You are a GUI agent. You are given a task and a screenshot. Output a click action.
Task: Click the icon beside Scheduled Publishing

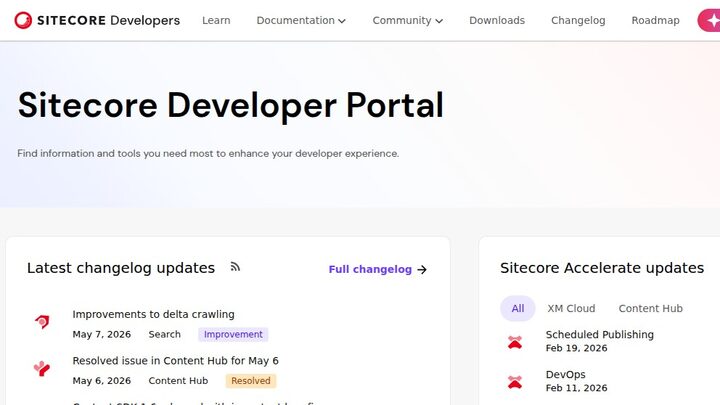515,342
